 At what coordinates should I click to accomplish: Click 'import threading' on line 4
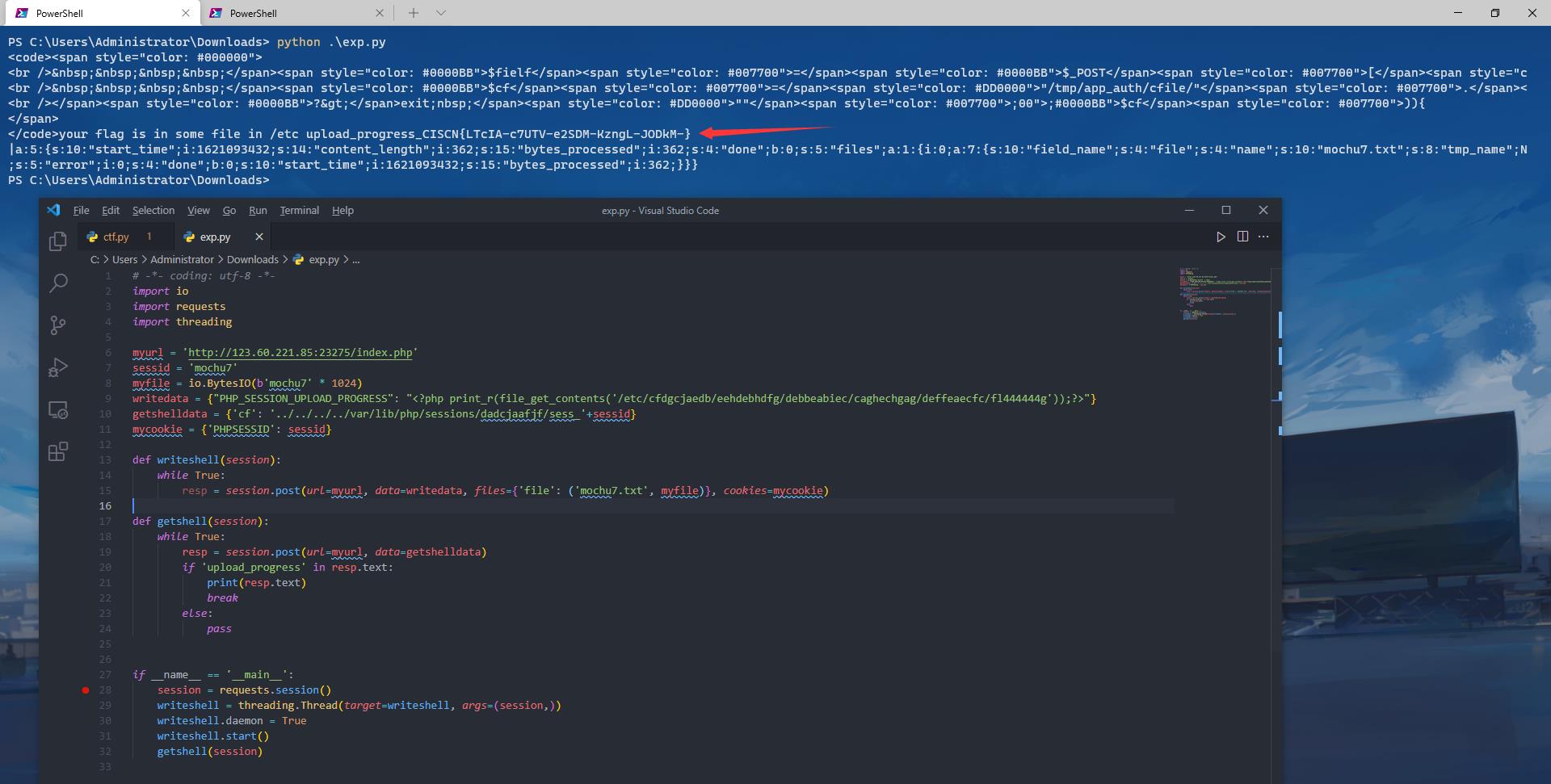182,321
